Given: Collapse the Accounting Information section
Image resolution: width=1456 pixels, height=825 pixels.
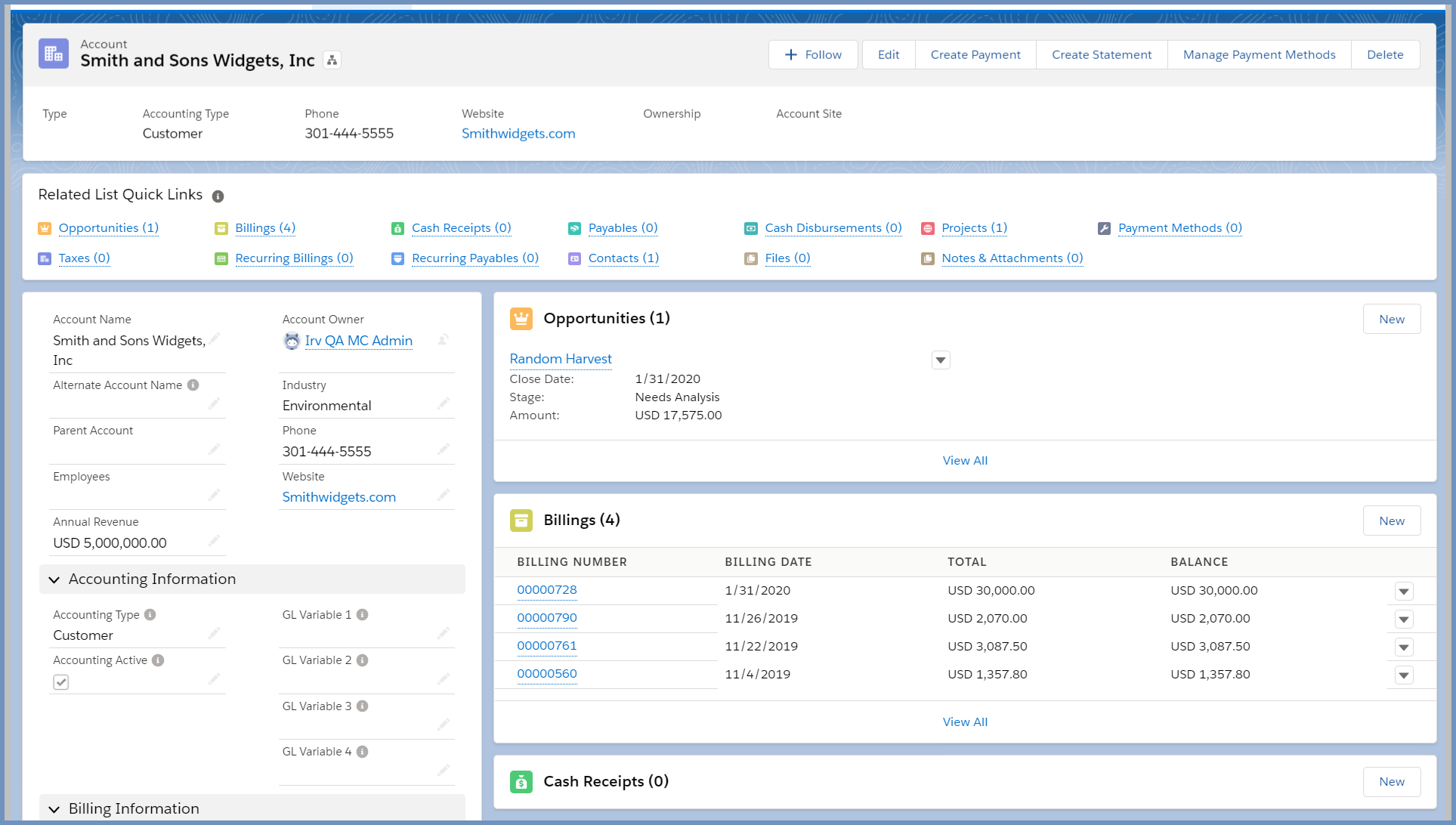Looking at the screenshot, I should [54, 580].
